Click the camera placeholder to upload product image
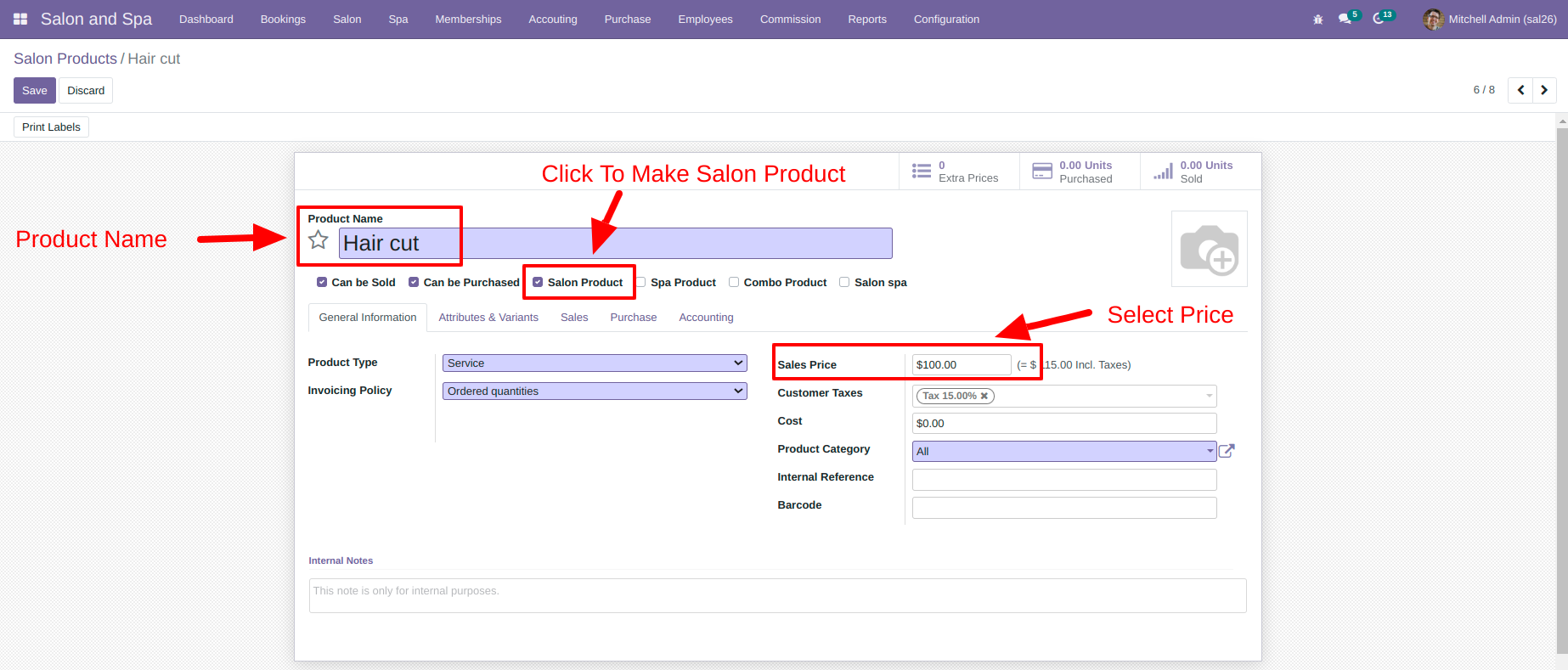This screenshot has width=1568, height=670. tap(1210, 249)
